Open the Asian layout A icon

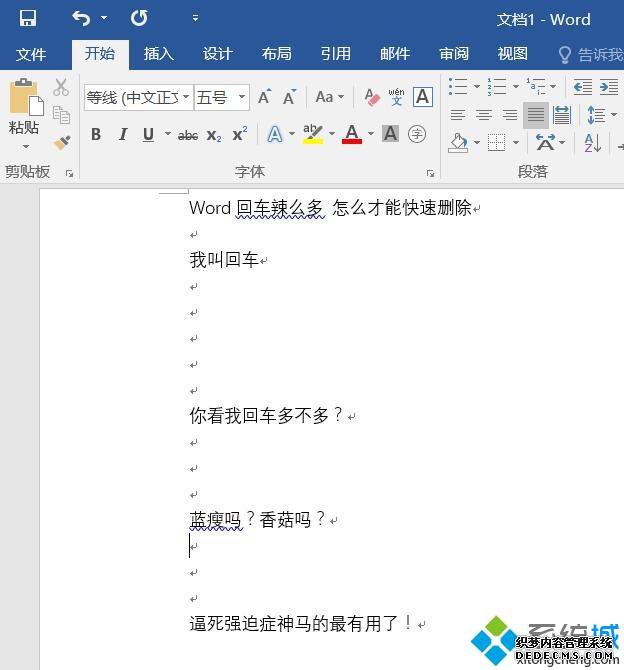pyautogui.click(x=546, y=143)
